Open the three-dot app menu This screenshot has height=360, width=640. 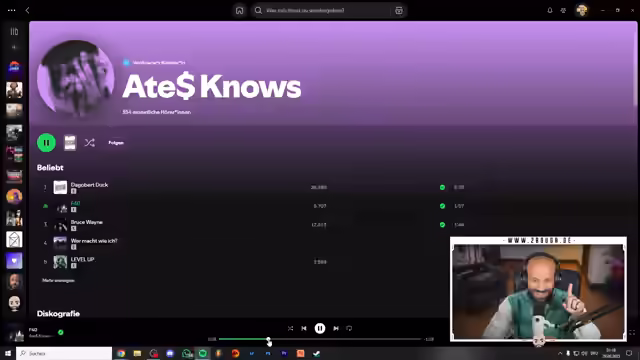[11, 10]
